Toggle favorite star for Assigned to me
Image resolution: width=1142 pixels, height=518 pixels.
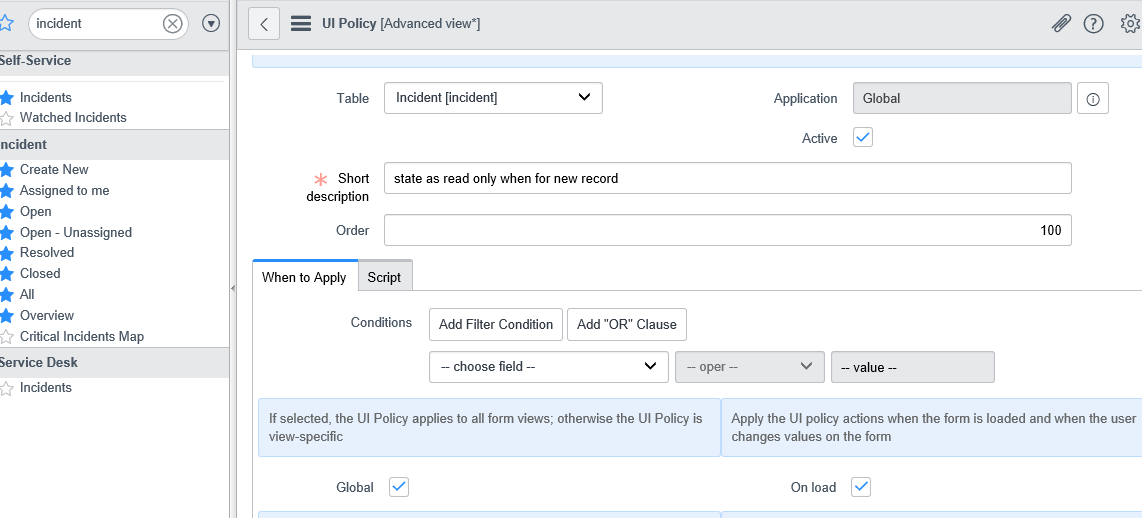[x=7, y=191]
